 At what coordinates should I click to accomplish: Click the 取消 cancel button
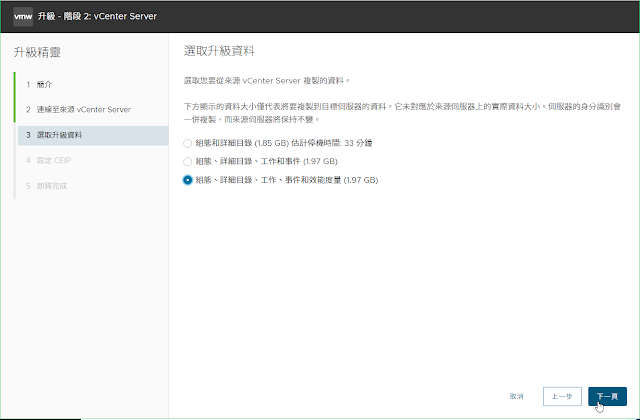point(516,396)
